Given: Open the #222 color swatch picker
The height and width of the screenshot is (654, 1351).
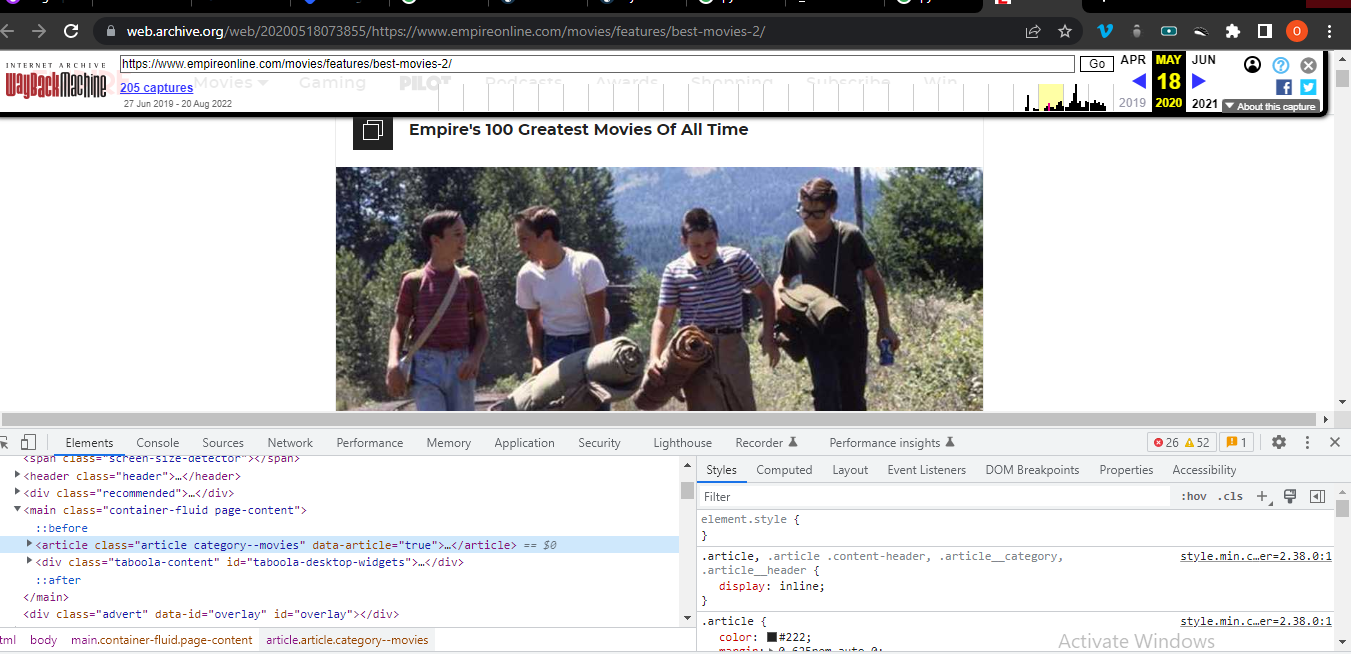Looking at the screenshot, I should tap(772, 637).
